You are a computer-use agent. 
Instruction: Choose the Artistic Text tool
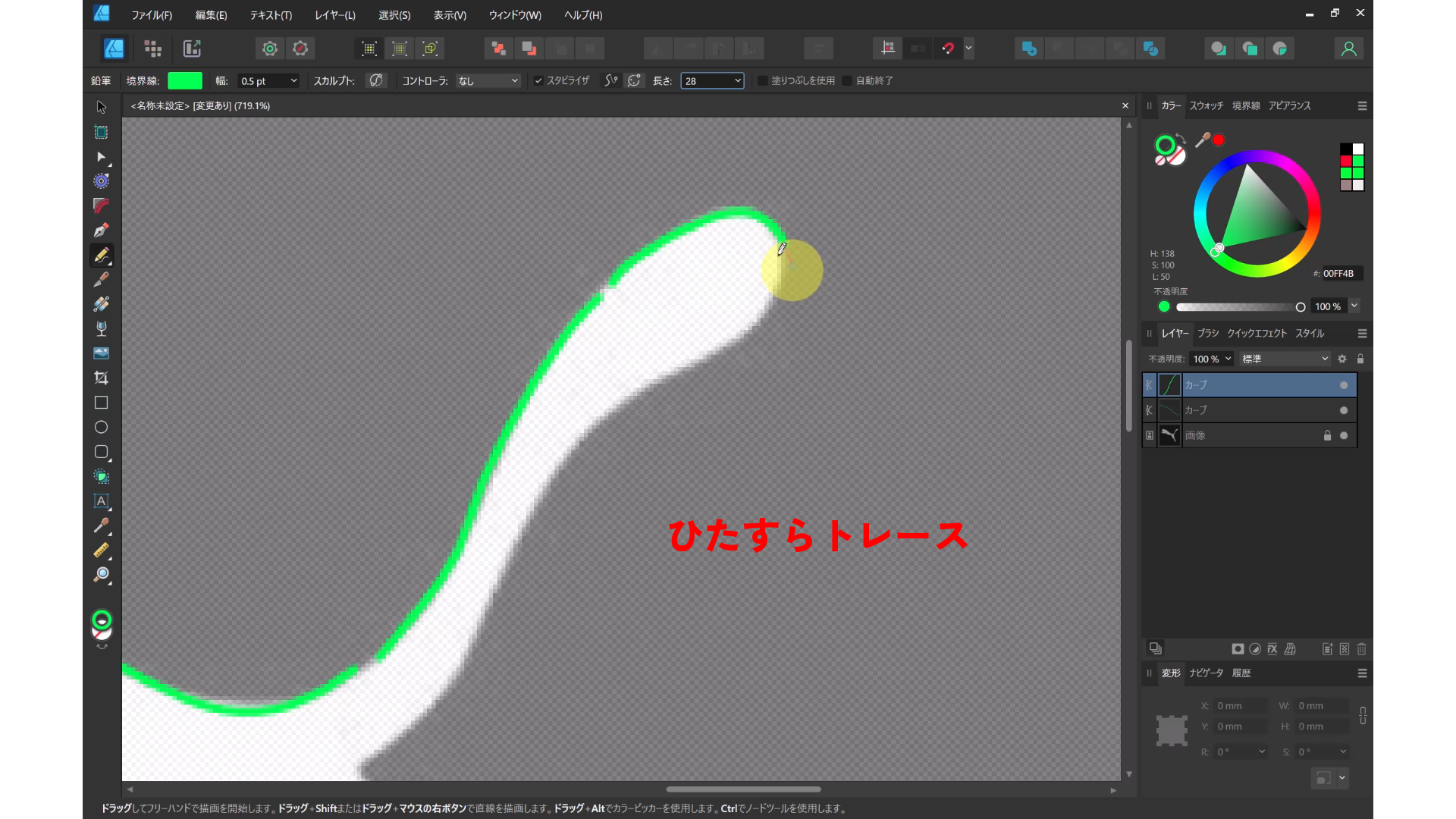pos(101,501)
